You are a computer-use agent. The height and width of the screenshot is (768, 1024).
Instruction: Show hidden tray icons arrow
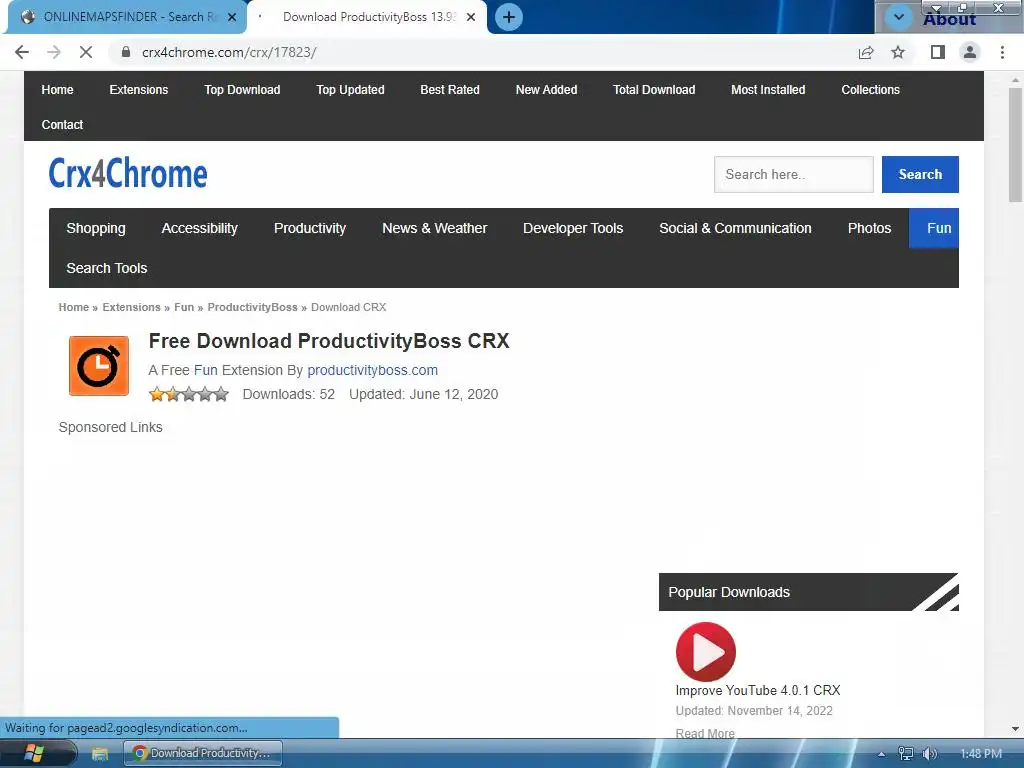tap(881, 754)
